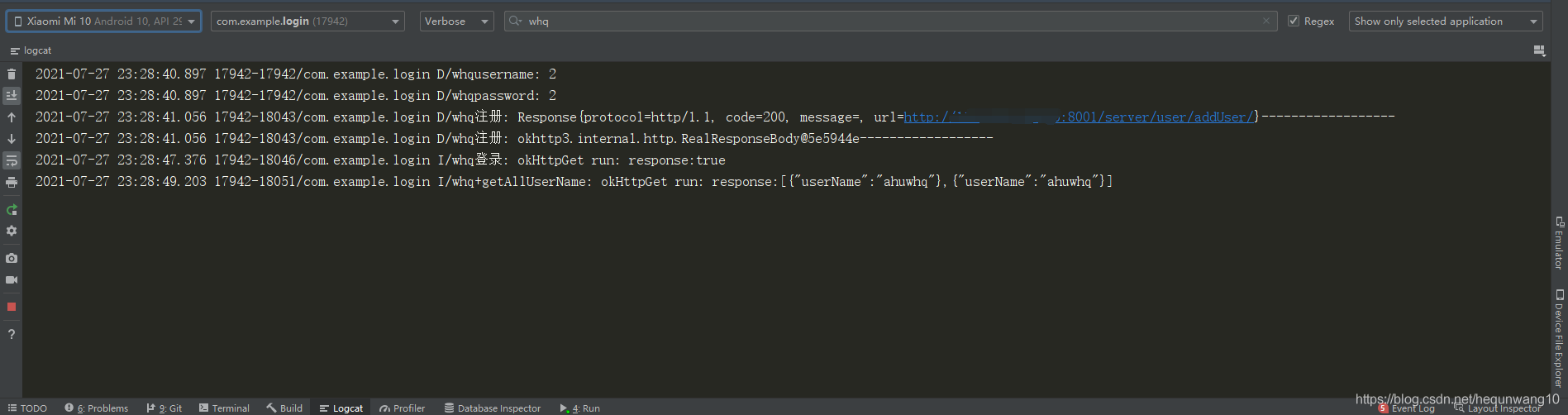The image size is (1568, 415).
Task: Open help via the question mark icon
Action: [12, 334]
